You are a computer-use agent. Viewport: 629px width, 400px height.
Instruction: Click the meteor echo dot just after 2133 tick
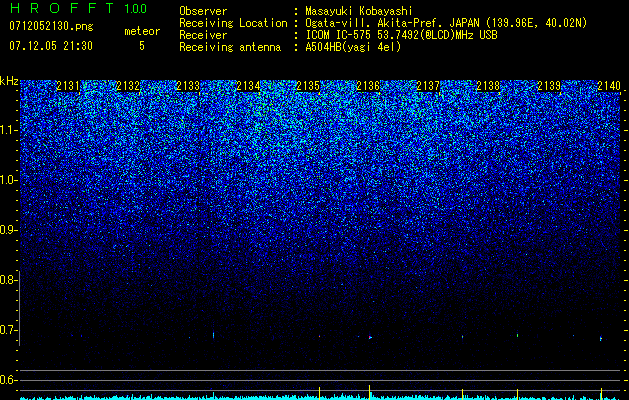[213, 334]
